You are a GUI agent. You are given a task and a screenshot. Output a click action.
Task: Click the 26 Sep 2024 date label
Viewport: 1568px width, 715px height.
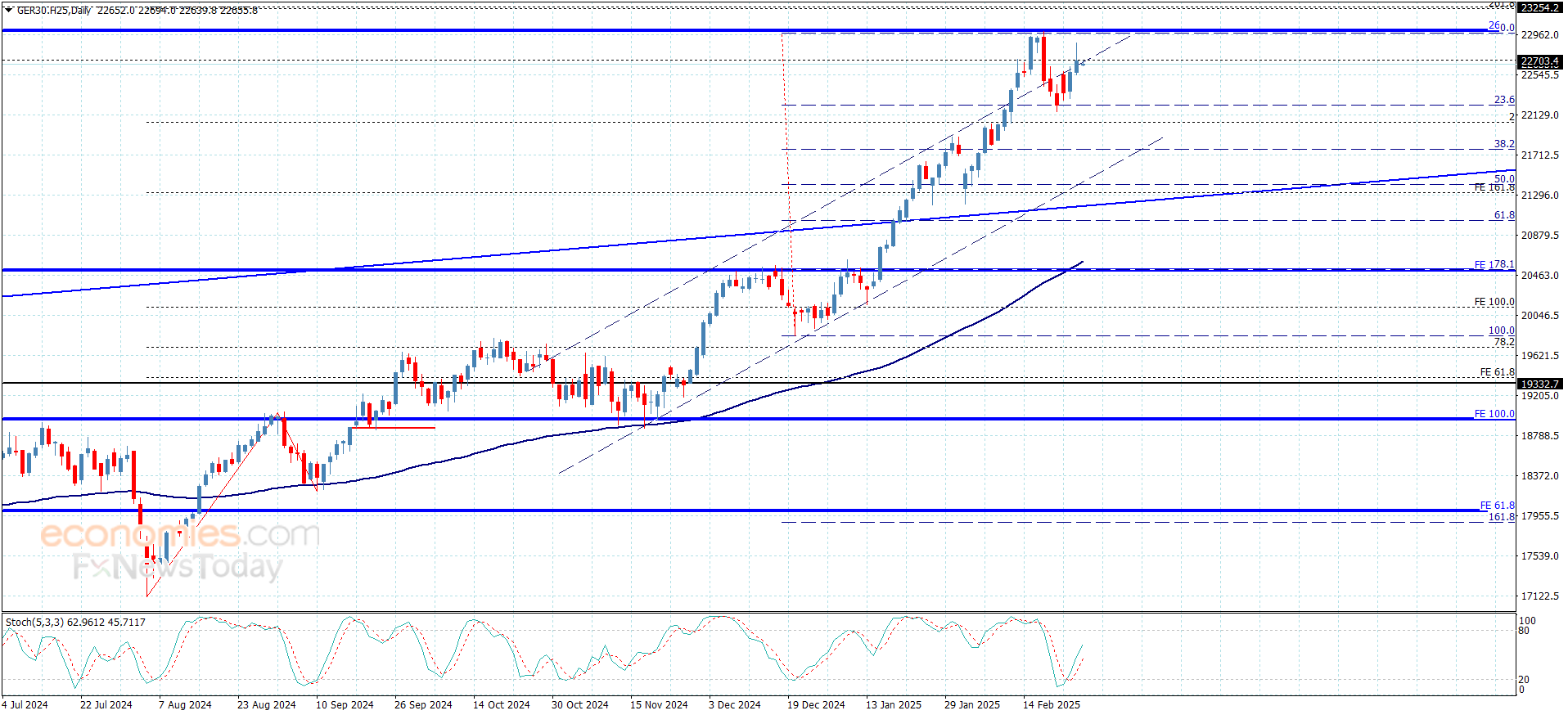[x=423, y=705]
